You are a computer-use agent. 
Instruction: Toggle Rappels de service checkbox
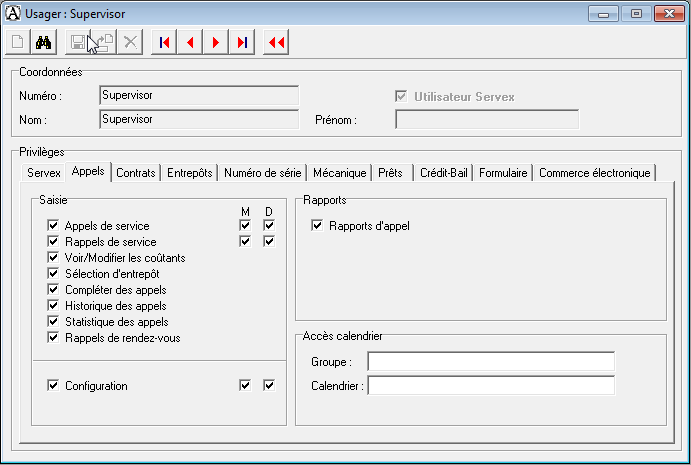[x=53, y=242]
